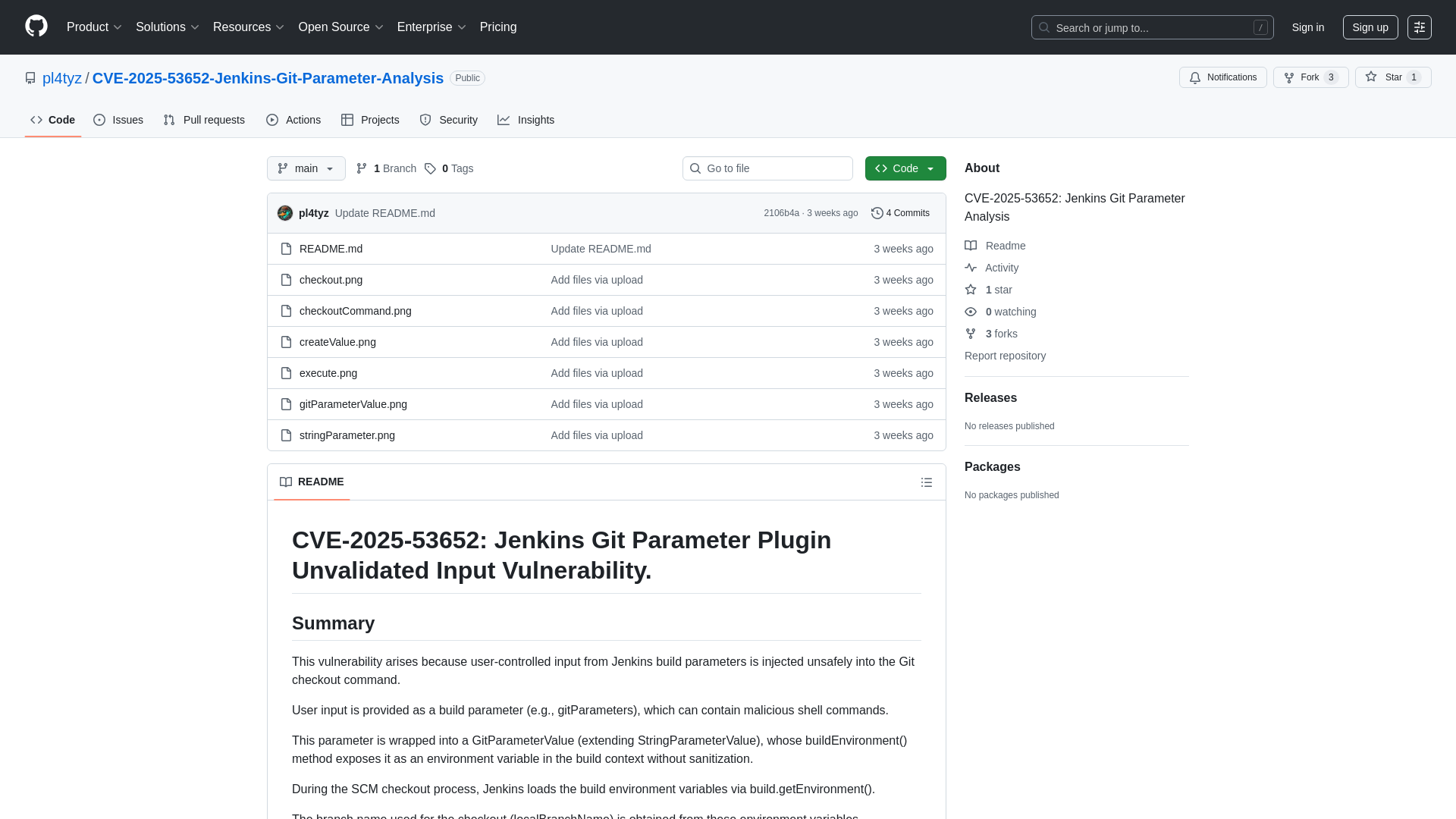Click the Report repository link

[1005, 356]
